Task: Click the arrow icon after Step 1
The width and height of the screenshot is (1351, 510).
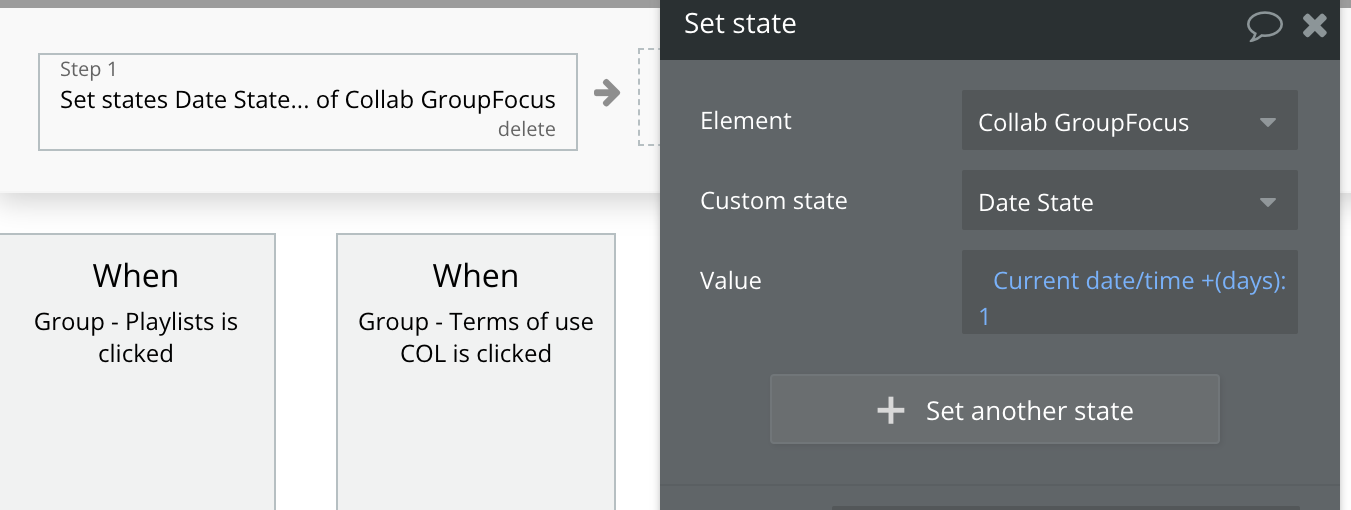Action: pyautogui.click(x=607, y=94)
